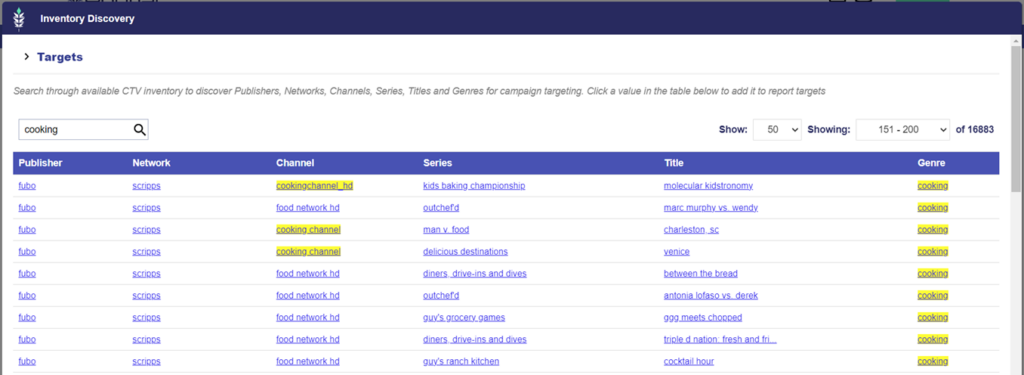This screenshot has height=375, width=1024.
Task: Sort by Channel column header
Action: tap(295, 163)
